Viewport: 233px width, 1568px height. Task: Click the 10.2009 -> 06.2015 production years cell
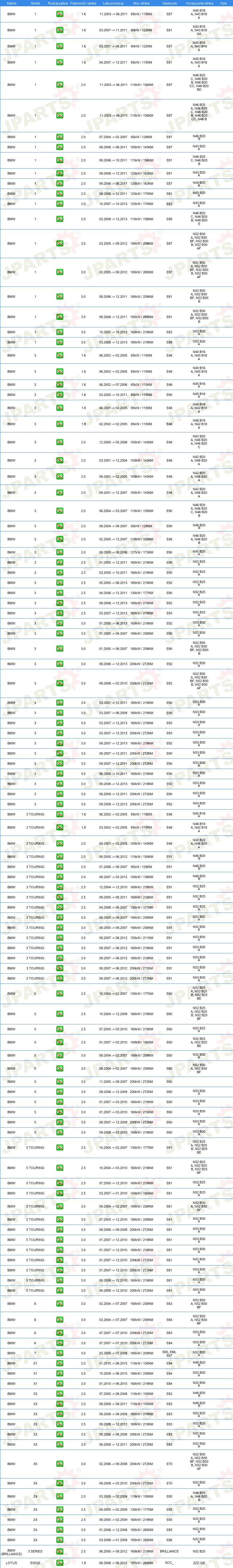click(x=113, y=1373)
